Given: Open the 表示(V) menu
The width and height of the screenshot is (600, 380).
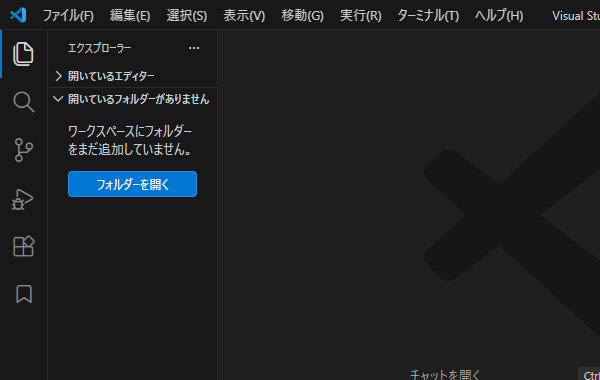Looking at the screenshot, I should [244, 16].
